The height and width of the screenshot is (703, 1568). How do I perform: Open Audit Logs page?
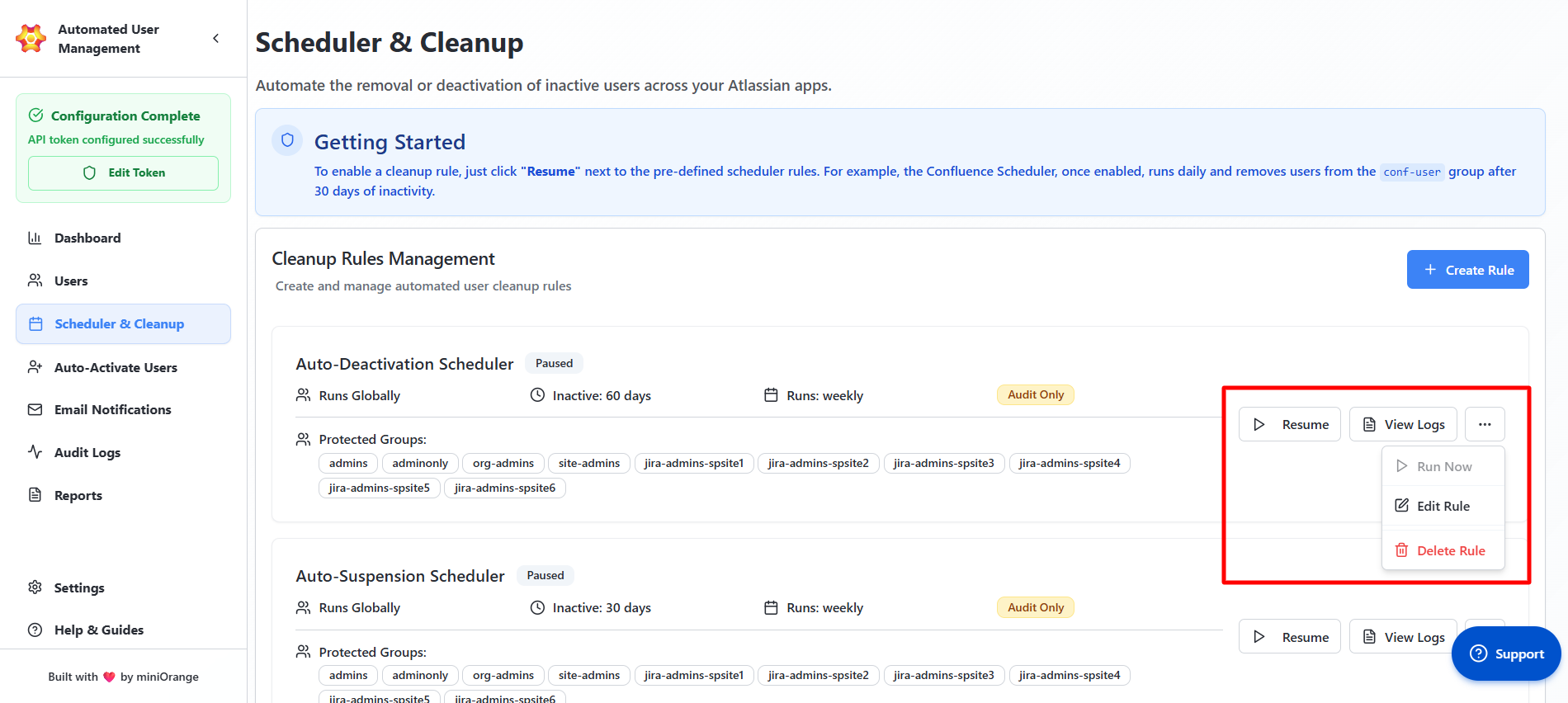(123, 453)
